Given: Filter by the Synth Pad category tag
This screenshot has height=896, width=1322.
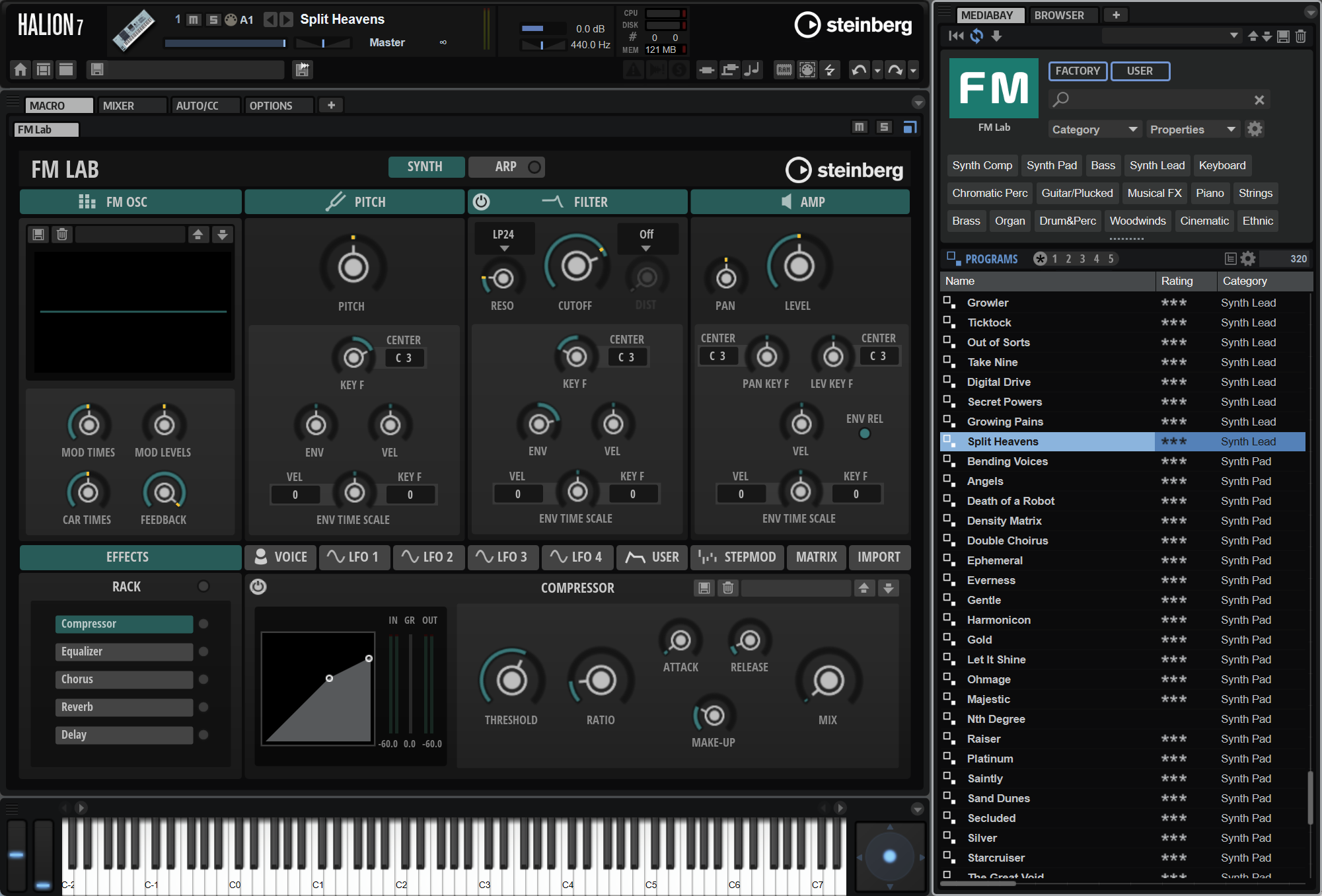Looking at the screenshot, I should click(1052, 165).
